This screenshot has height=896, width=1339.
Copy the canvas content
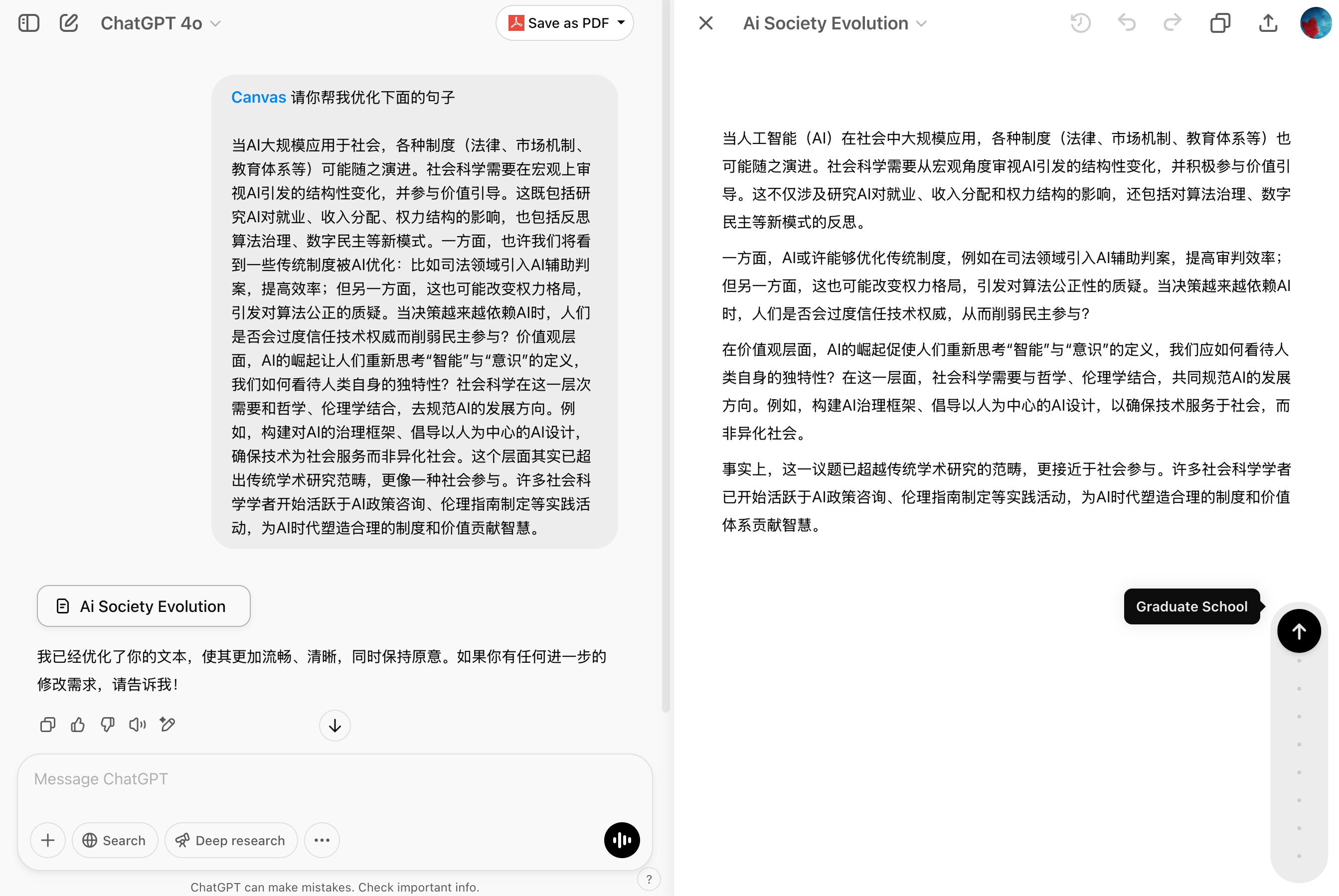[1220, 23]
